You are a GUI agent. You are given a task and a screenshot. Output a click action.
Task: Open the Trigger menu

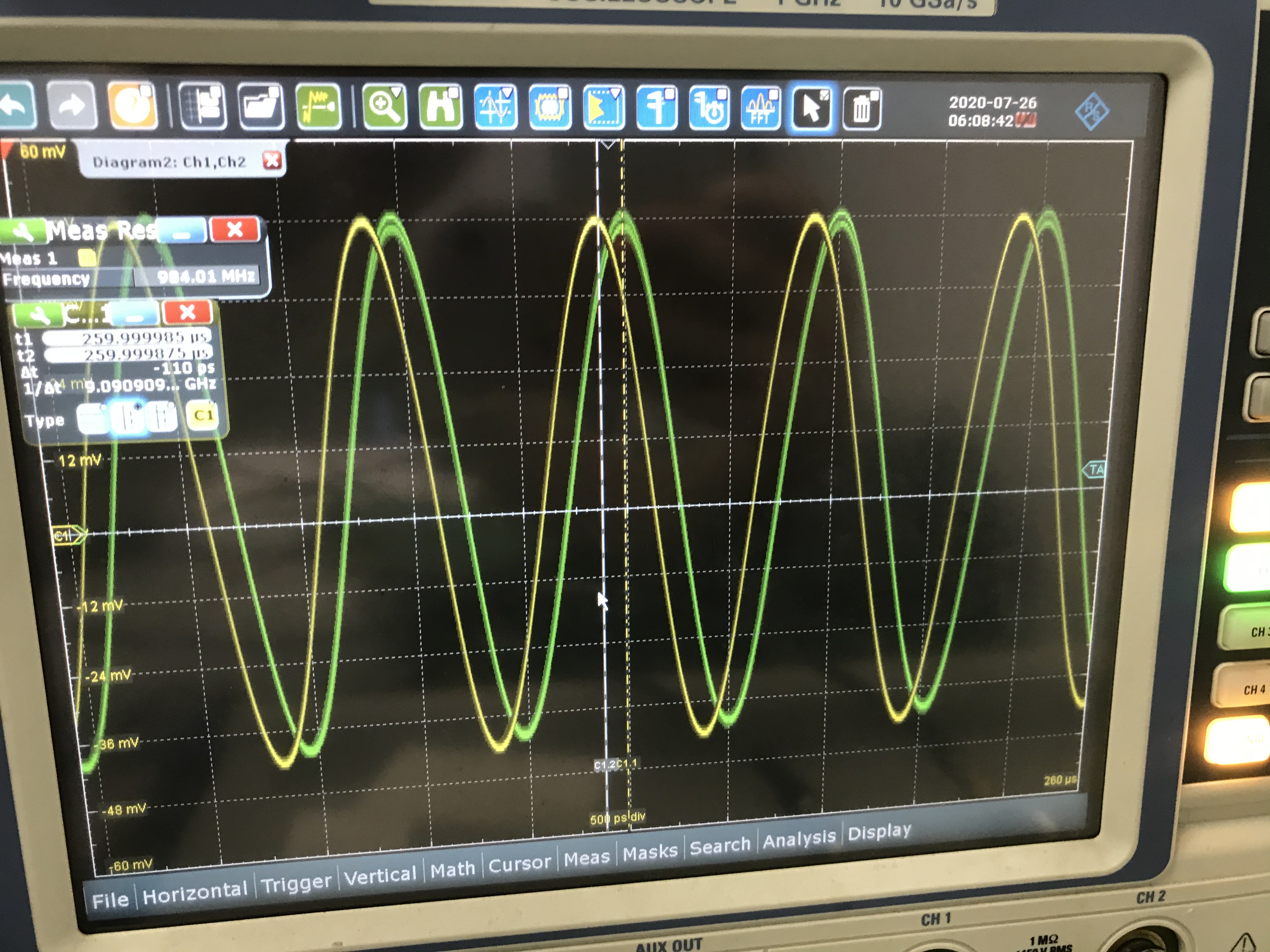296,884
